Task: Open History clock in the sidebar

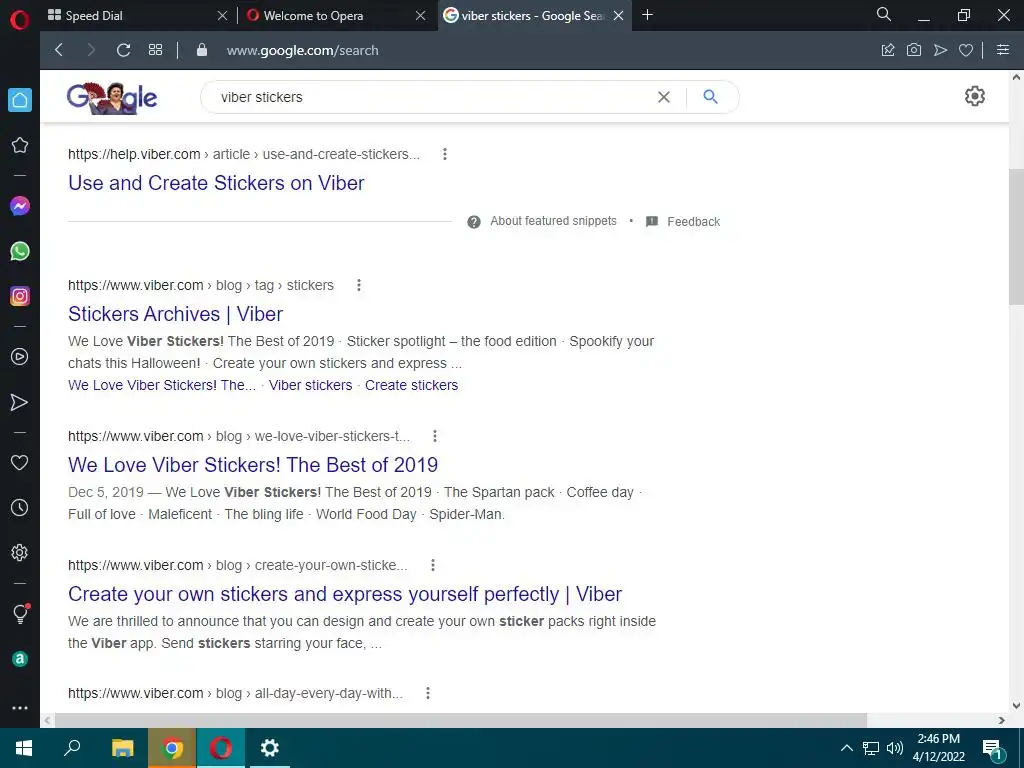Action: tap(20, 507)
